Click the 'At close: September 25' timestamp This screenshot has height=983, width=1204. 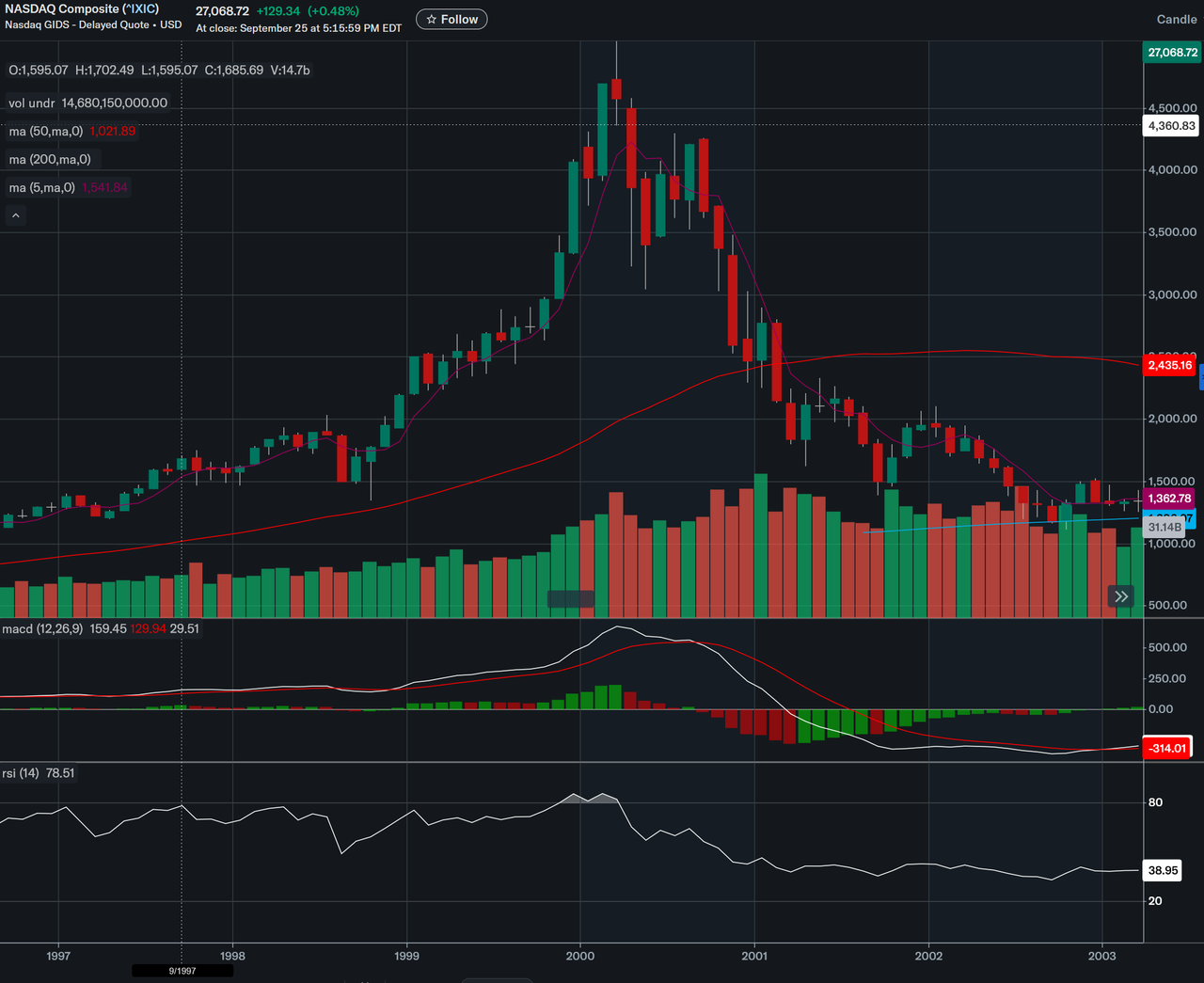coord(299,28)
